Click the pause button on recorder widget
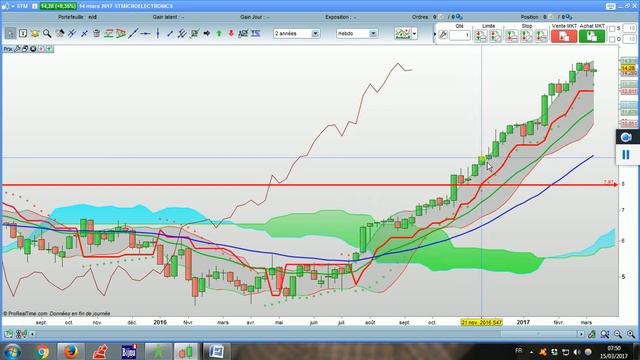Image resolution: width=640 pixels, height=360 pixels. (625, 155)
